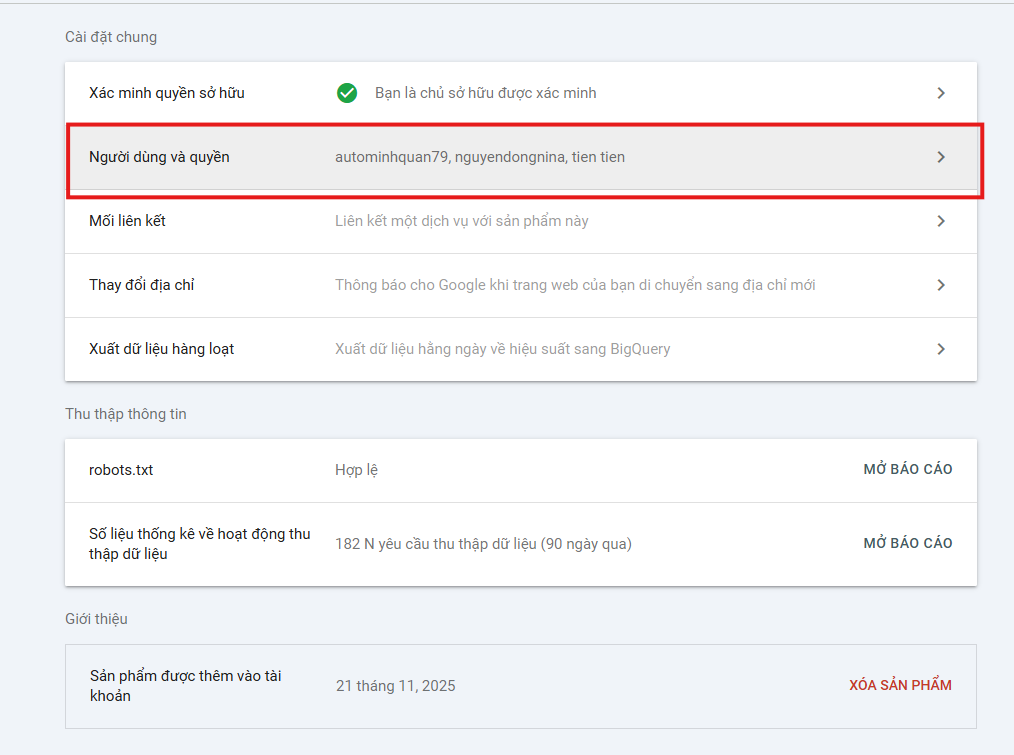Expand the Người dùng và quyền chevron
1014x755 pixels.
coord(941,157)
